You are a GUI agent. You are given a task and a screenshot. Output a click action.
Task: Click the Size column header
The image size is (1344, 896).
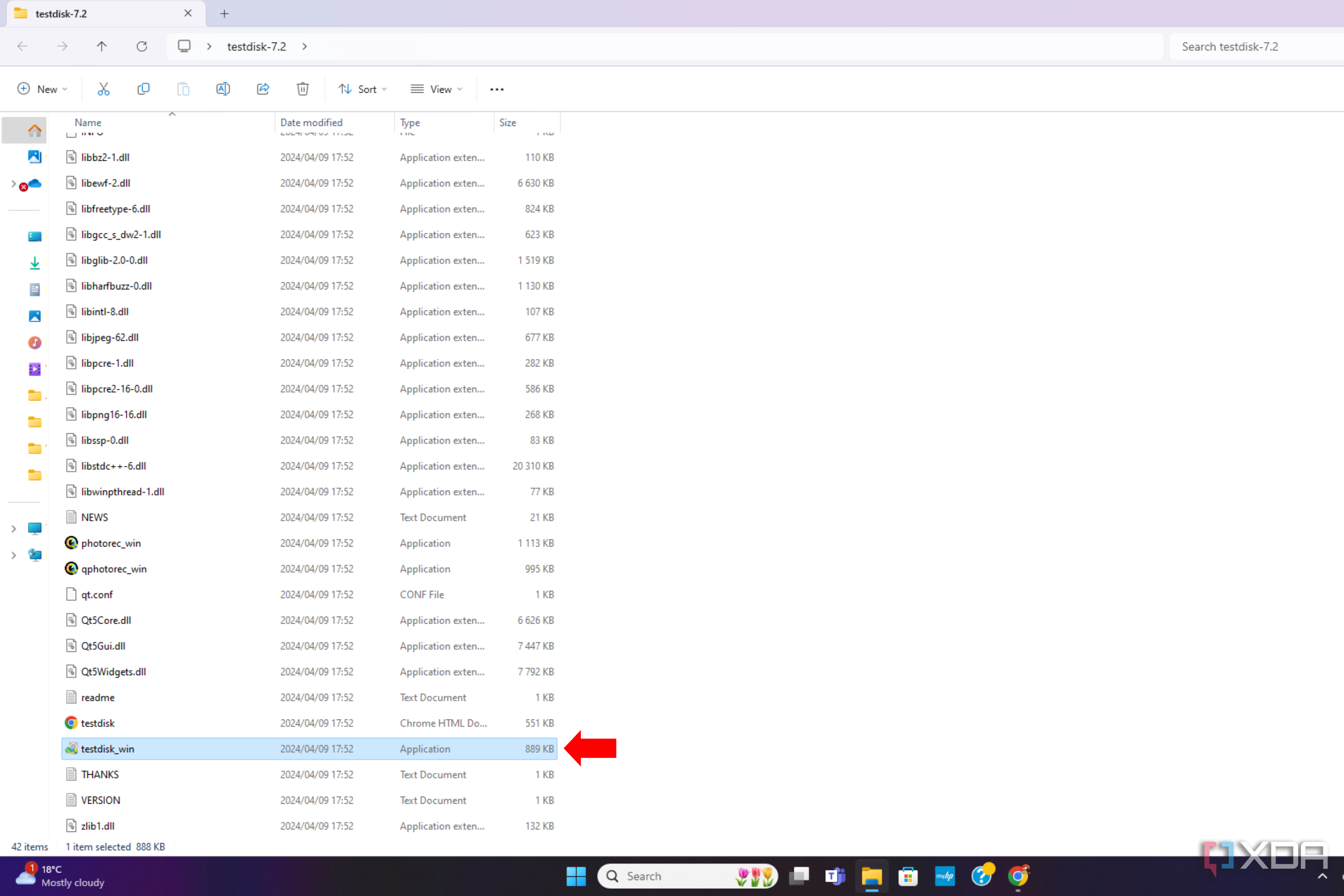pos(508,122)
